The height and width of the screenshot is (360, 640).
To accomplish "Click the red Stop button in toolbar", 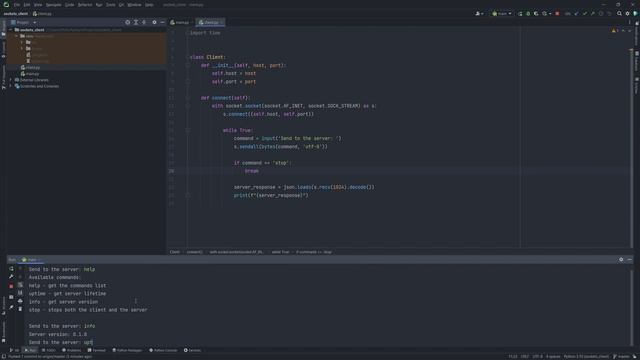I will point(557,14).
